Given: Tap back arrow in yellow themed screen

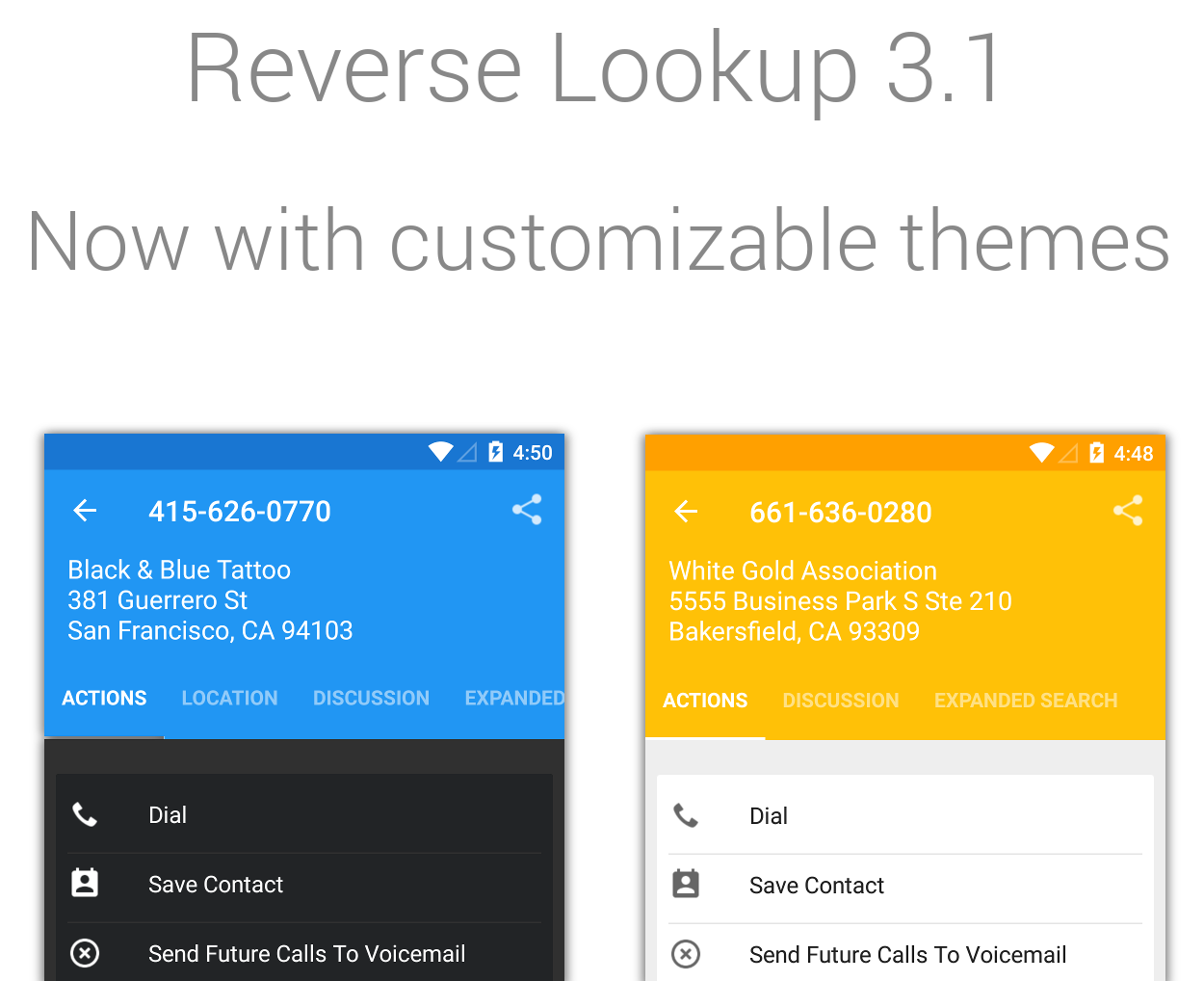Looking at the screenshot, I should point(686,512).
